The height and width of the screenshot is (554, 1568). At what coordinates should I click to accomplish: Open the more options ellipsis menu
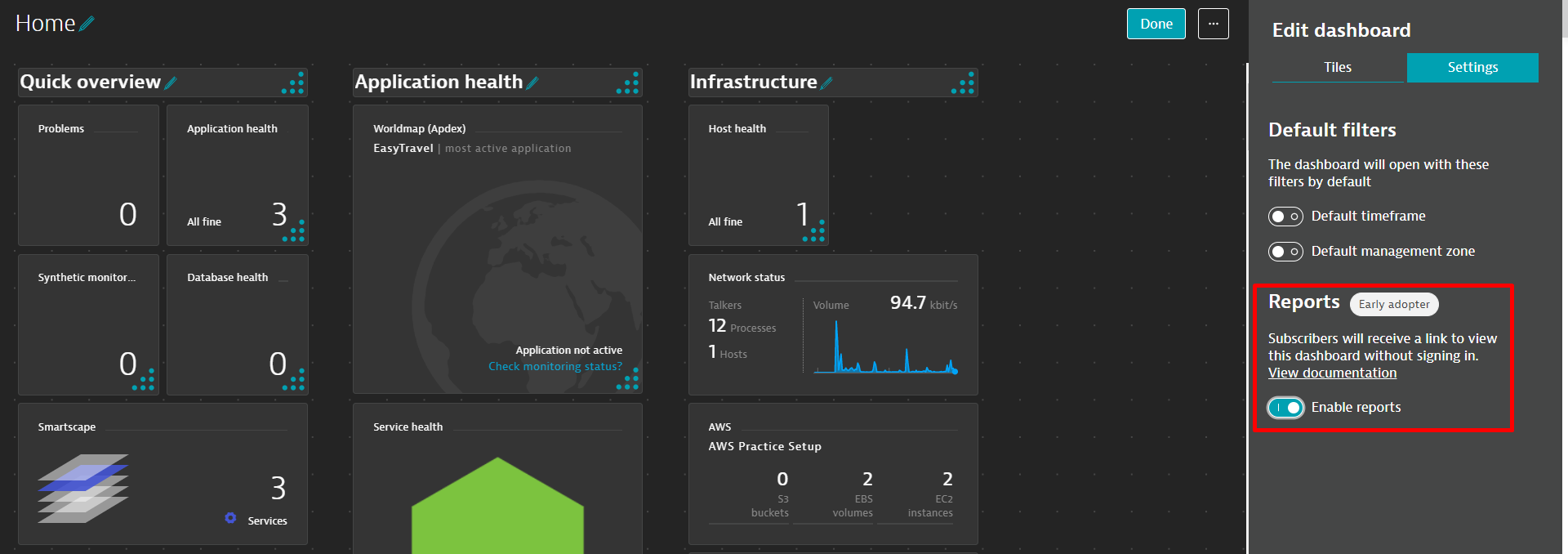1213,24
